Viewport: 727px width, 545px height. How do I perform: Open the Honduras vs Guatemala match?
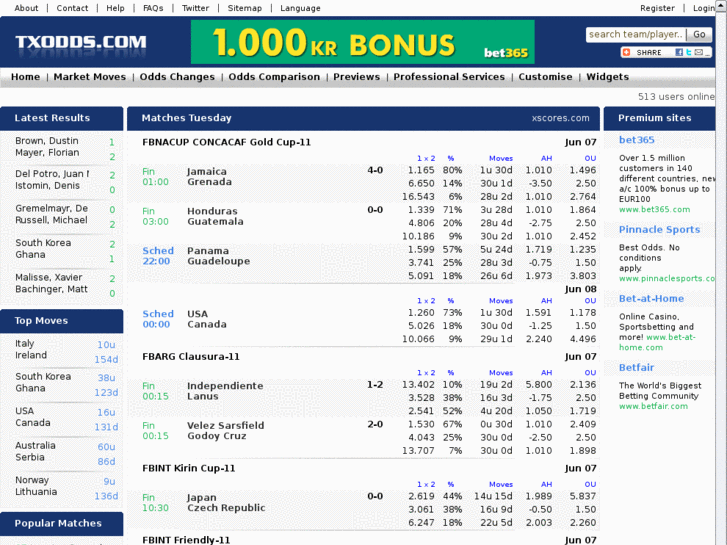click(x=215, y=216)
